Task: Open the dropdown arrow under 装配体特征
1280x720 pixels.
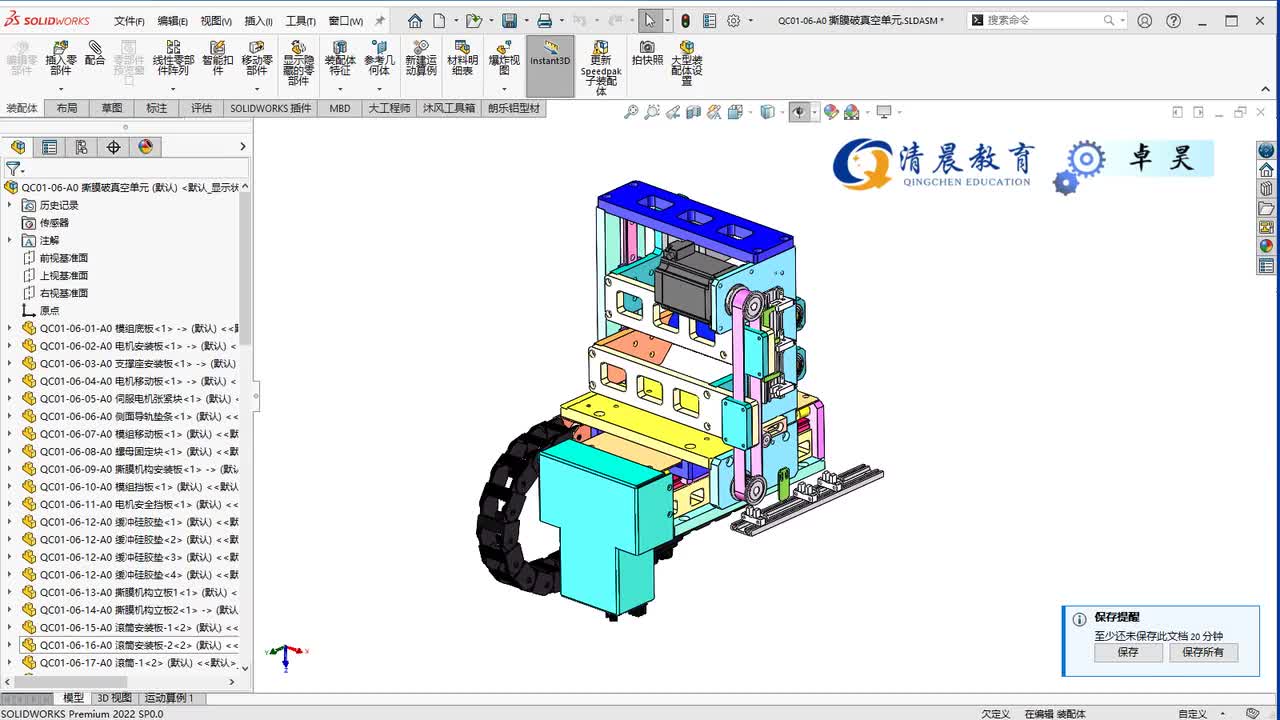Action: (x=340, y=89)
